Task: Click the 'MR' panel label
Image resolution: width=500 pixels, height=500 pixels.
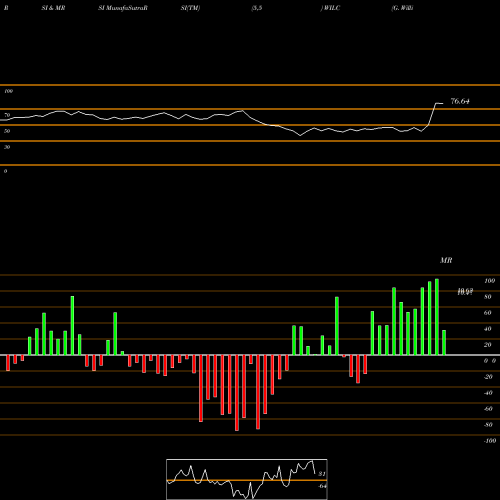Action: [446, 260]
